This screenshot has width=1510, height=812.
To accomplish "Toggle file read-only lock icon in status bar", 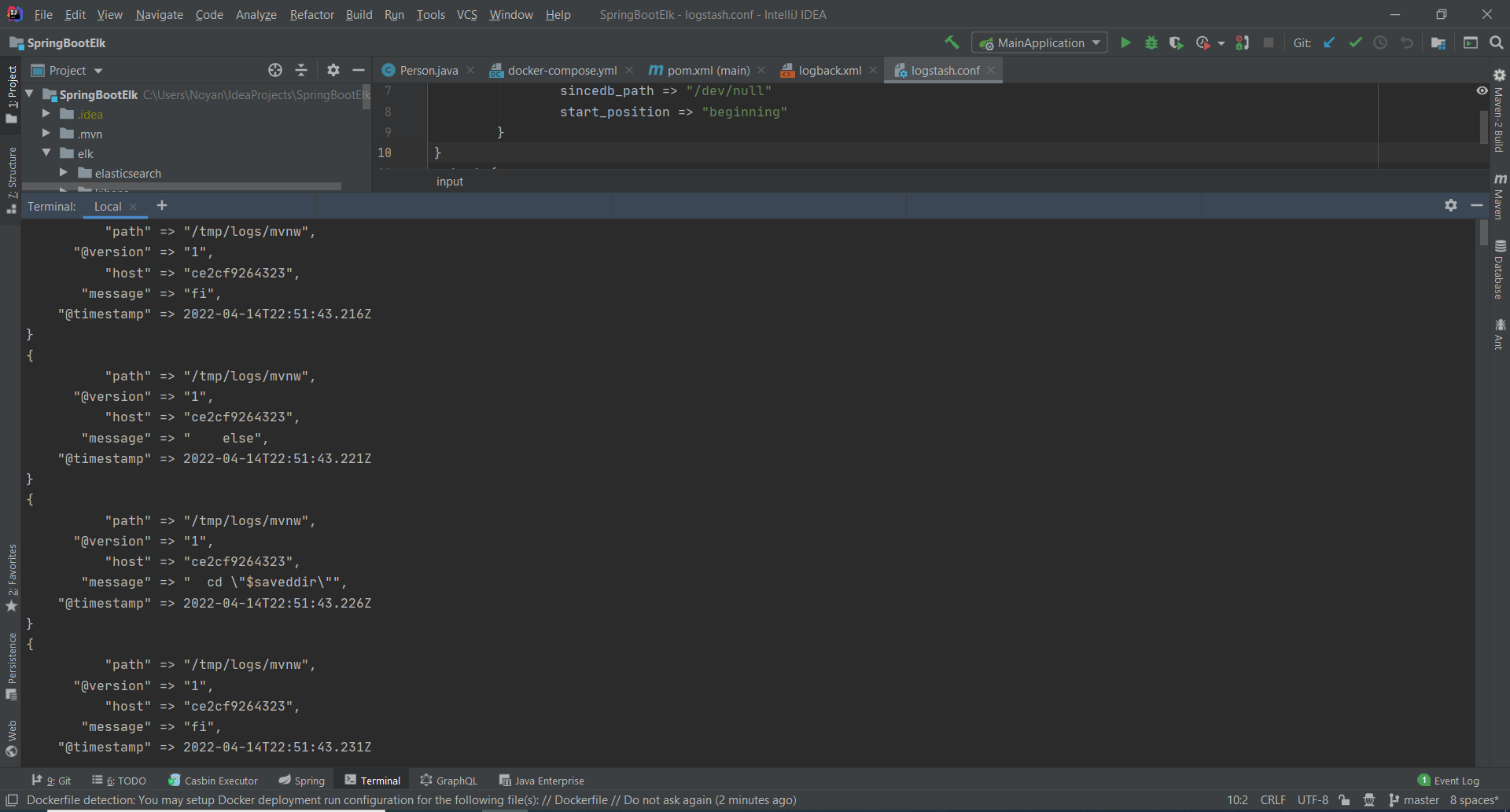I will 1344,800.
